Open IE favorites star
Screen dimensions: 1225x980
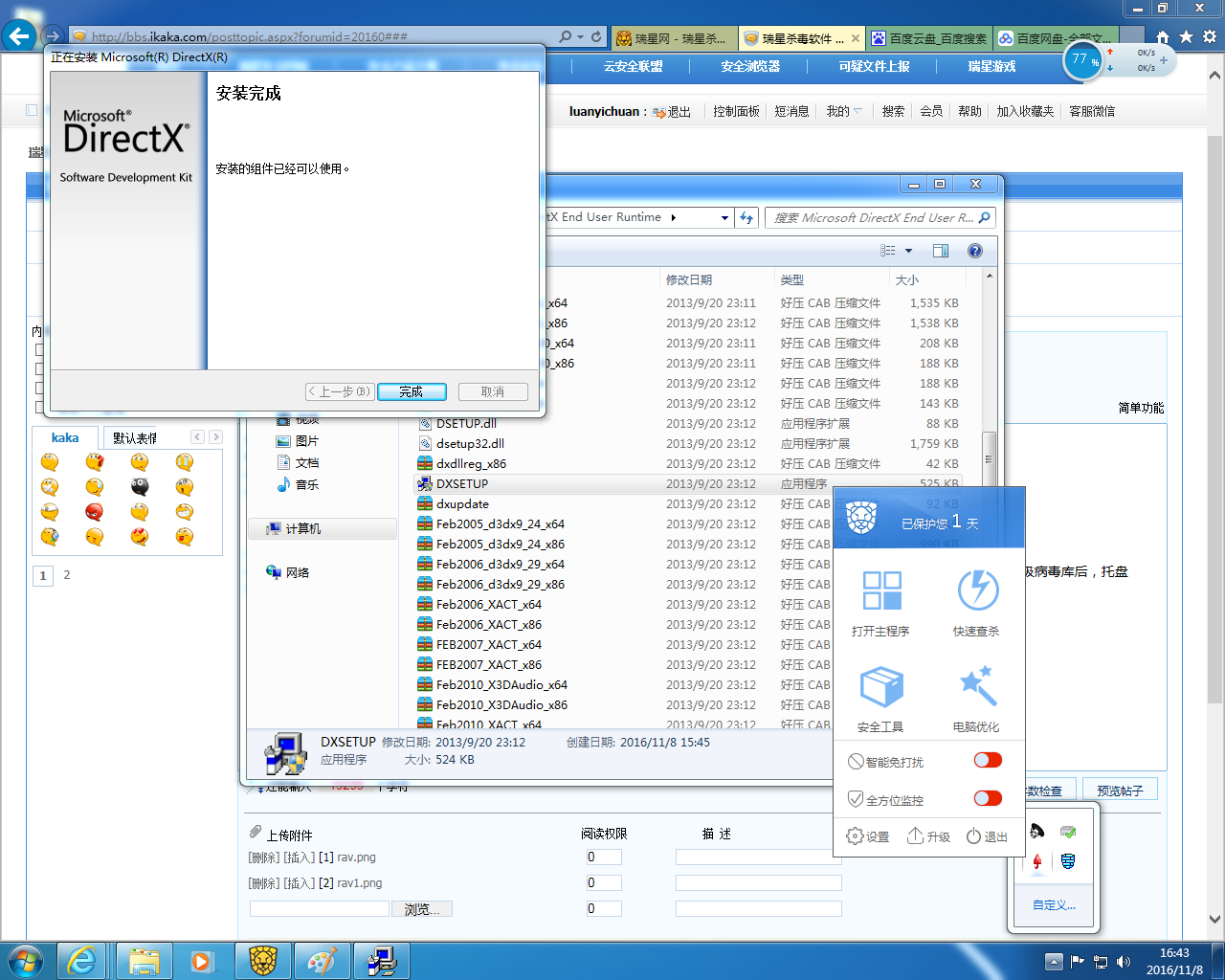pyautogui.click(x=1187, y=37)
